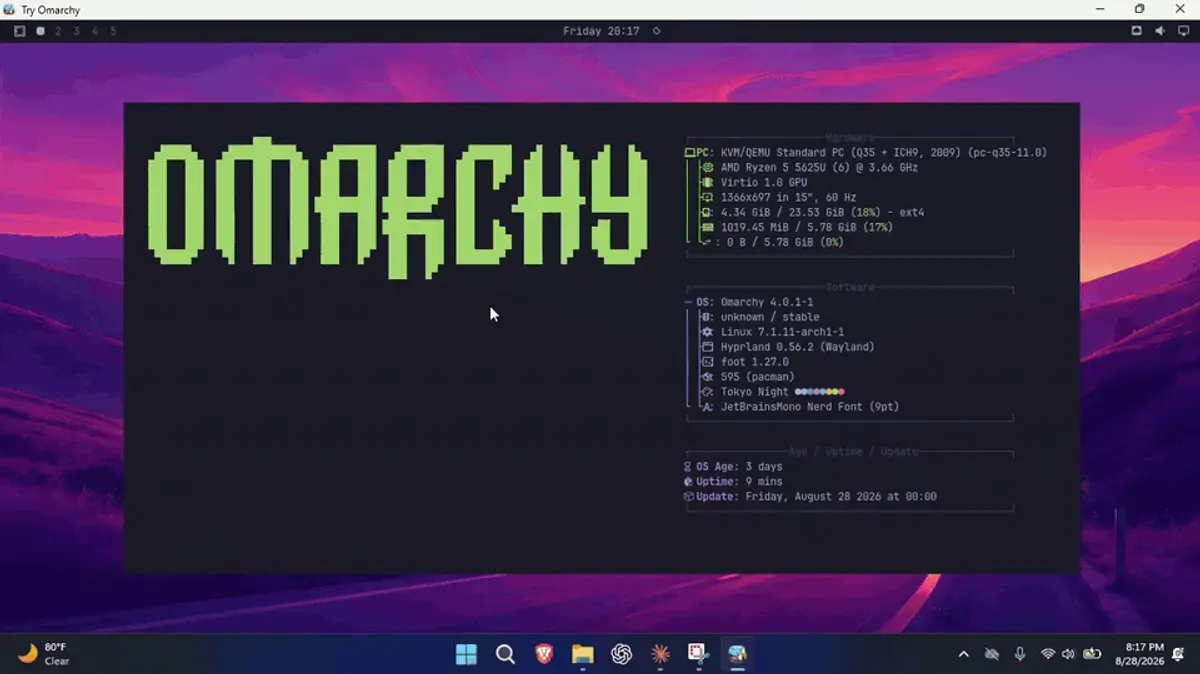The width and height of the screenshot is (1200, 674).
Task: Click the 'OS: Omarchy 4.0.1-1' line
Action: click(749, 302)
